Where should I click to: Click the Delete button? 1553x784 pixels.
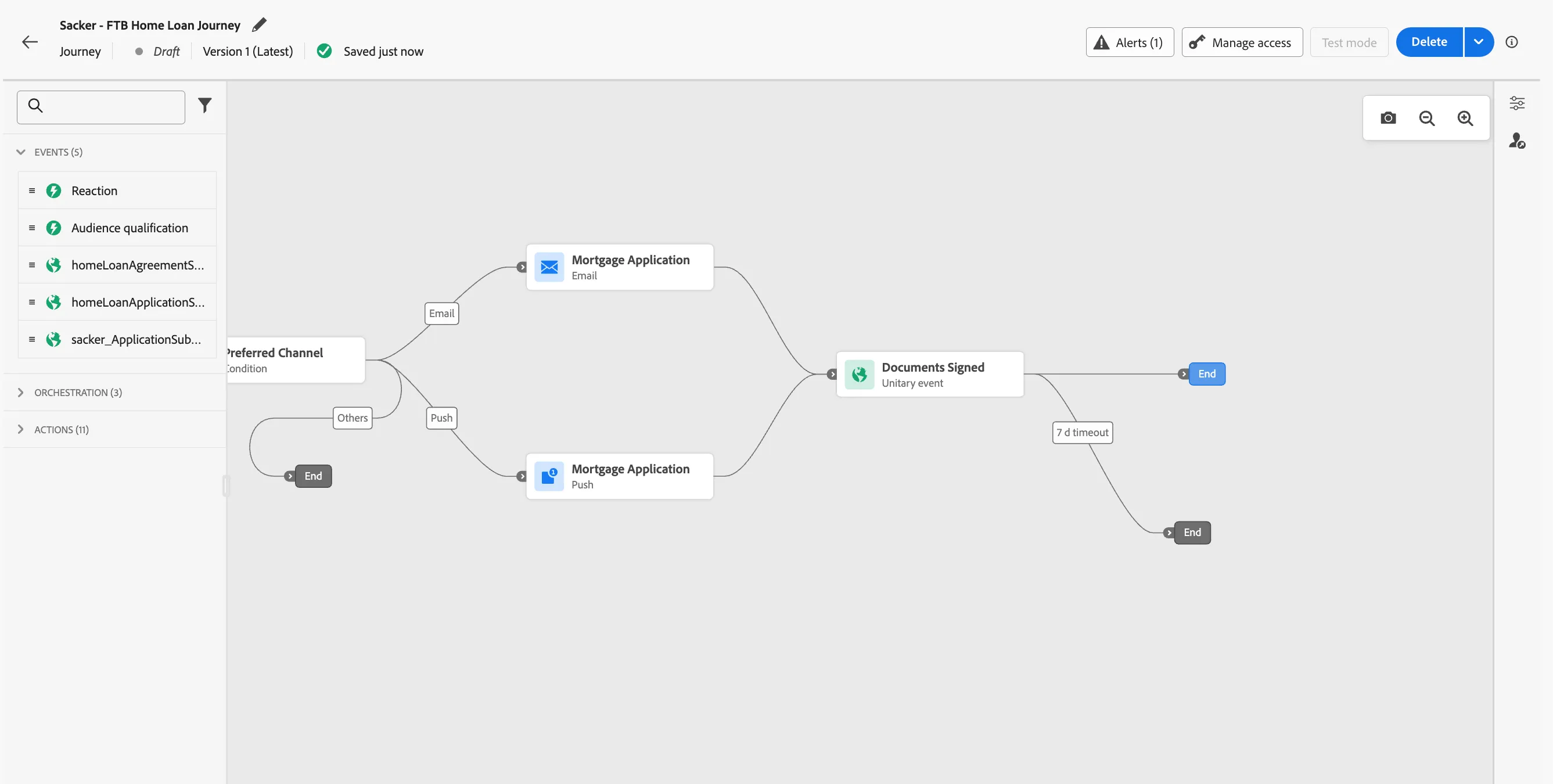[1429, 42]
